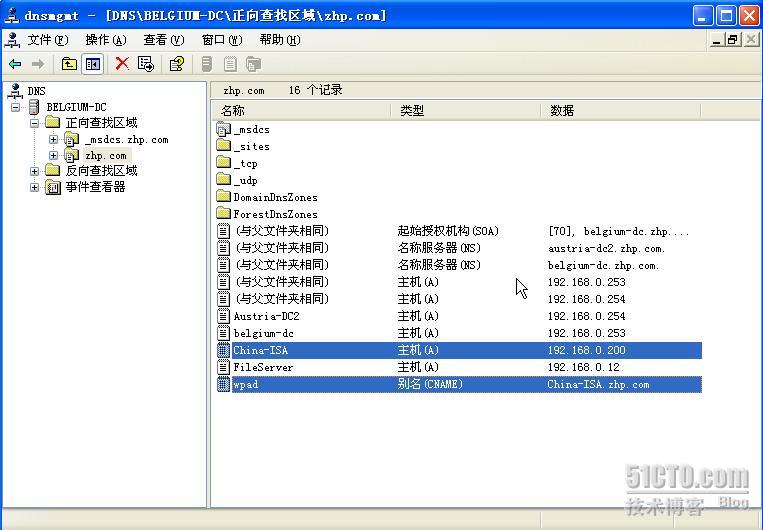Click the _sites folder icon

223,146
